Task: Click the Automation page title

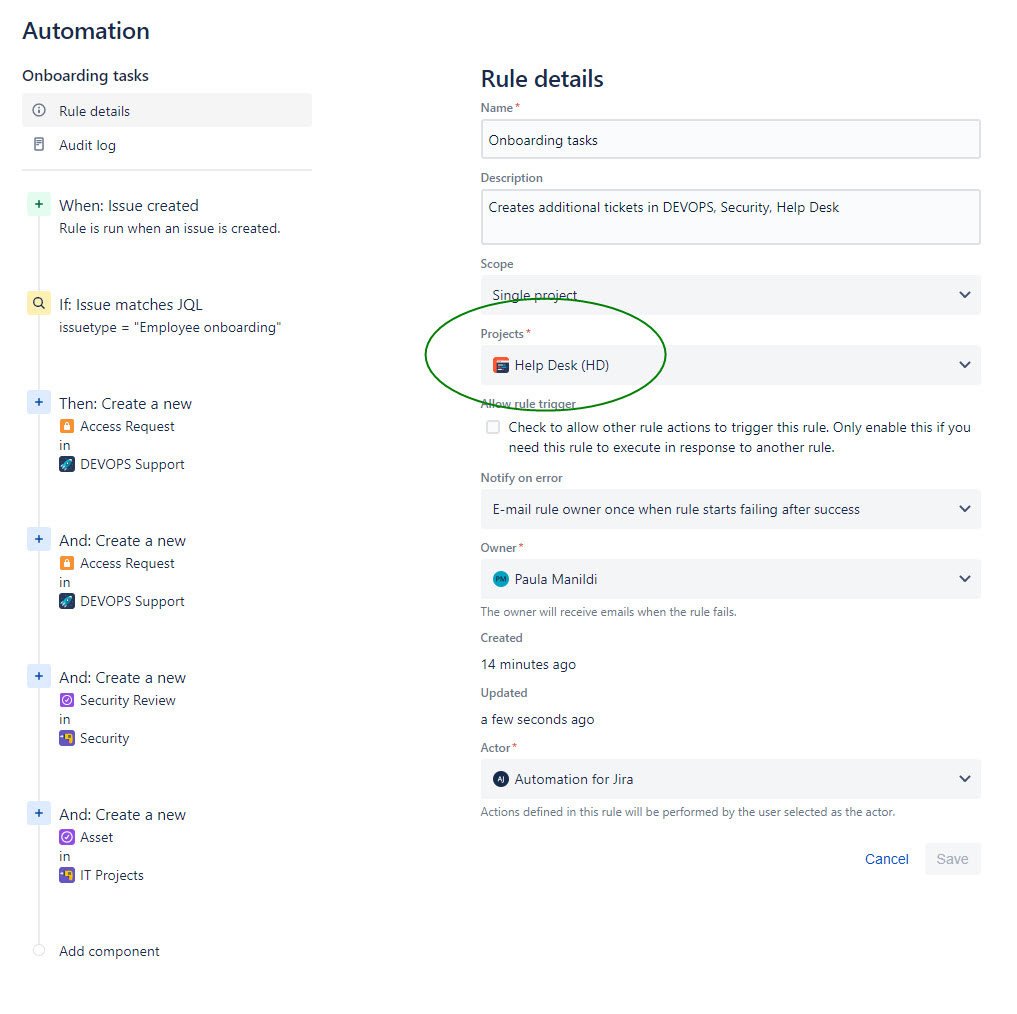Action: click(86, 30)
